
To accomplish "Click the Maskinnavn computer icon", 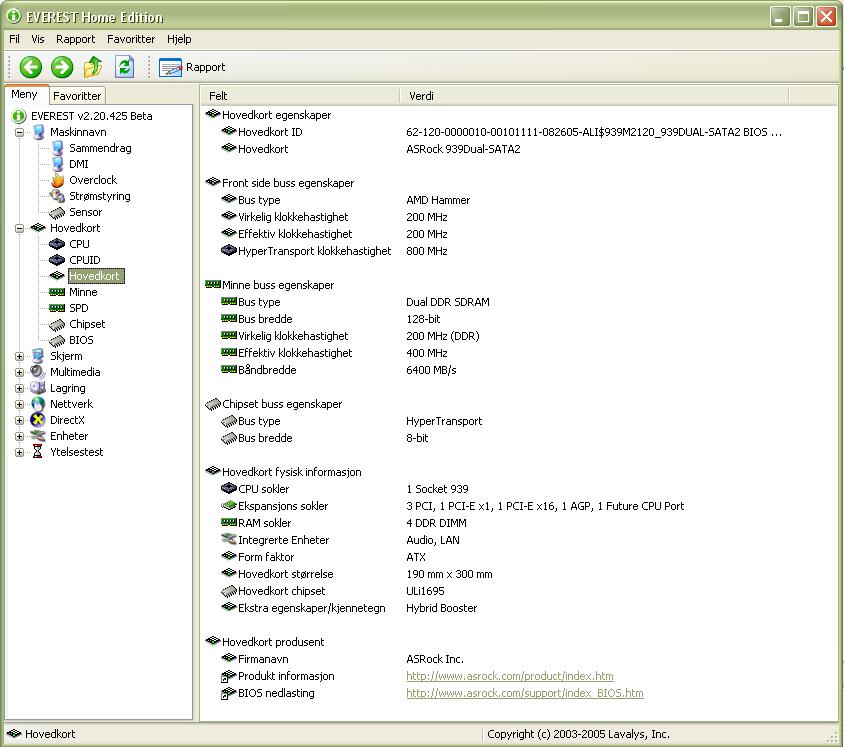I will point(38,132).
